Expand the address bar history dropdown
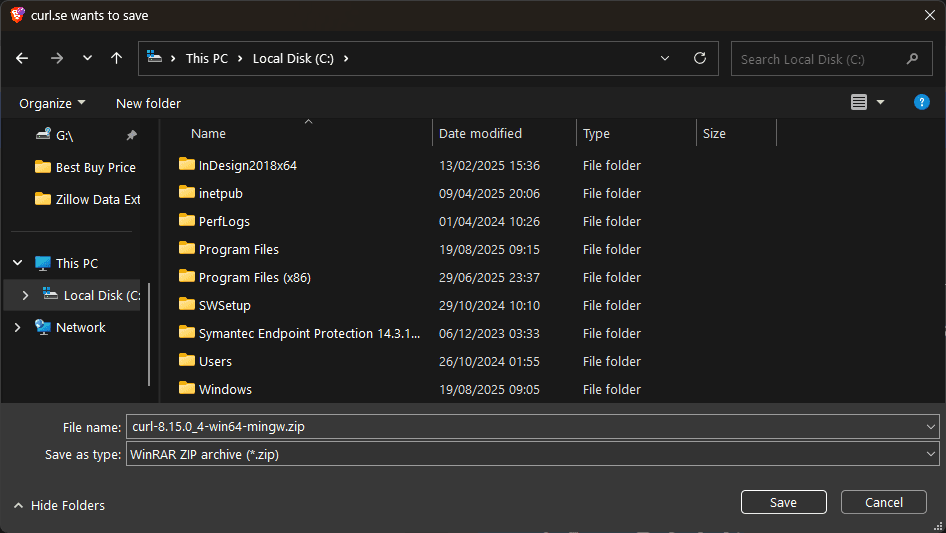The image size is (946, 533). coord(665,58)
